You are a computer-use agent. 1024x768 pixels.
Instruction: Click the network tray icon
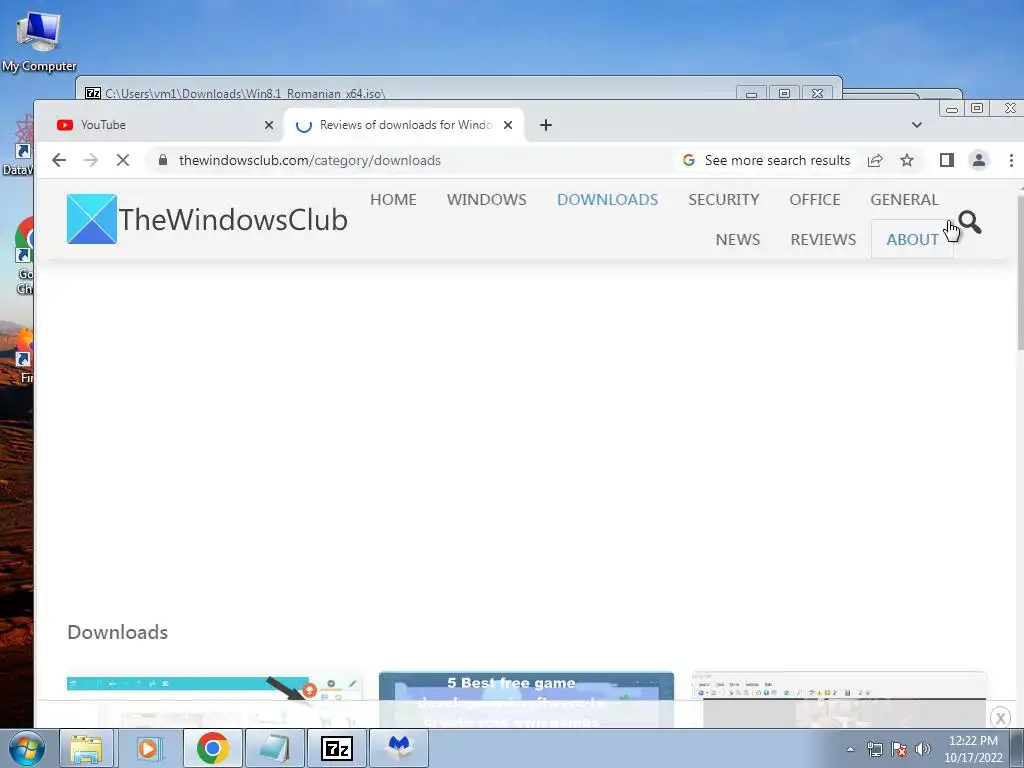[874, 749]
